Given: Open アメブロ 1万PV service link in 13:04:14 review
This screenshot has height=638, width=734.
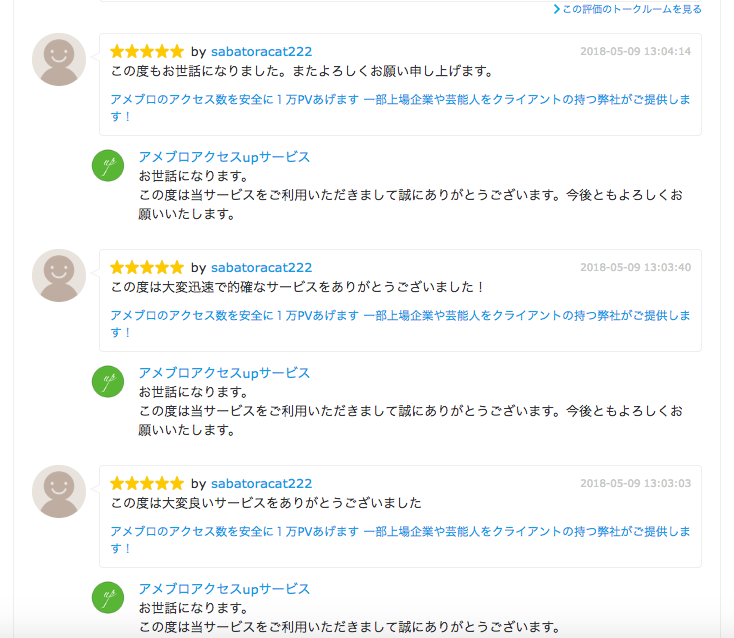Looking at the screenshot, I should tap(400, 108).
